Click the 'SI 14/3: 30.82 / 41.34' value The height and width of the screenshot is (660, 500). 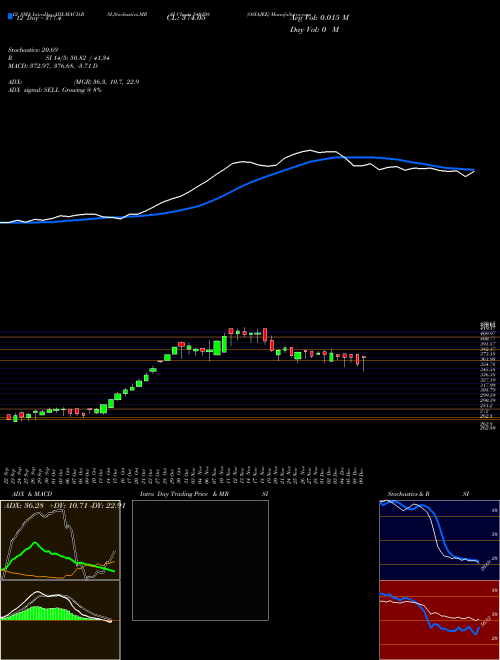(x=75, y=58)
